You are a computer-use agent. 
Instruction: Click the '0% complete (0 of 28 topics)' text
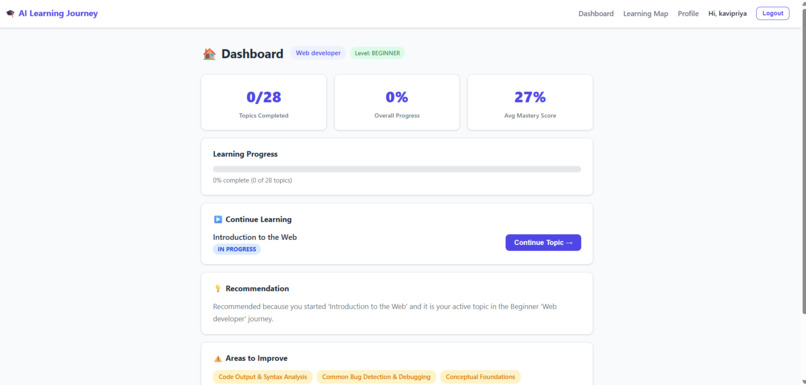pos(252,180)
